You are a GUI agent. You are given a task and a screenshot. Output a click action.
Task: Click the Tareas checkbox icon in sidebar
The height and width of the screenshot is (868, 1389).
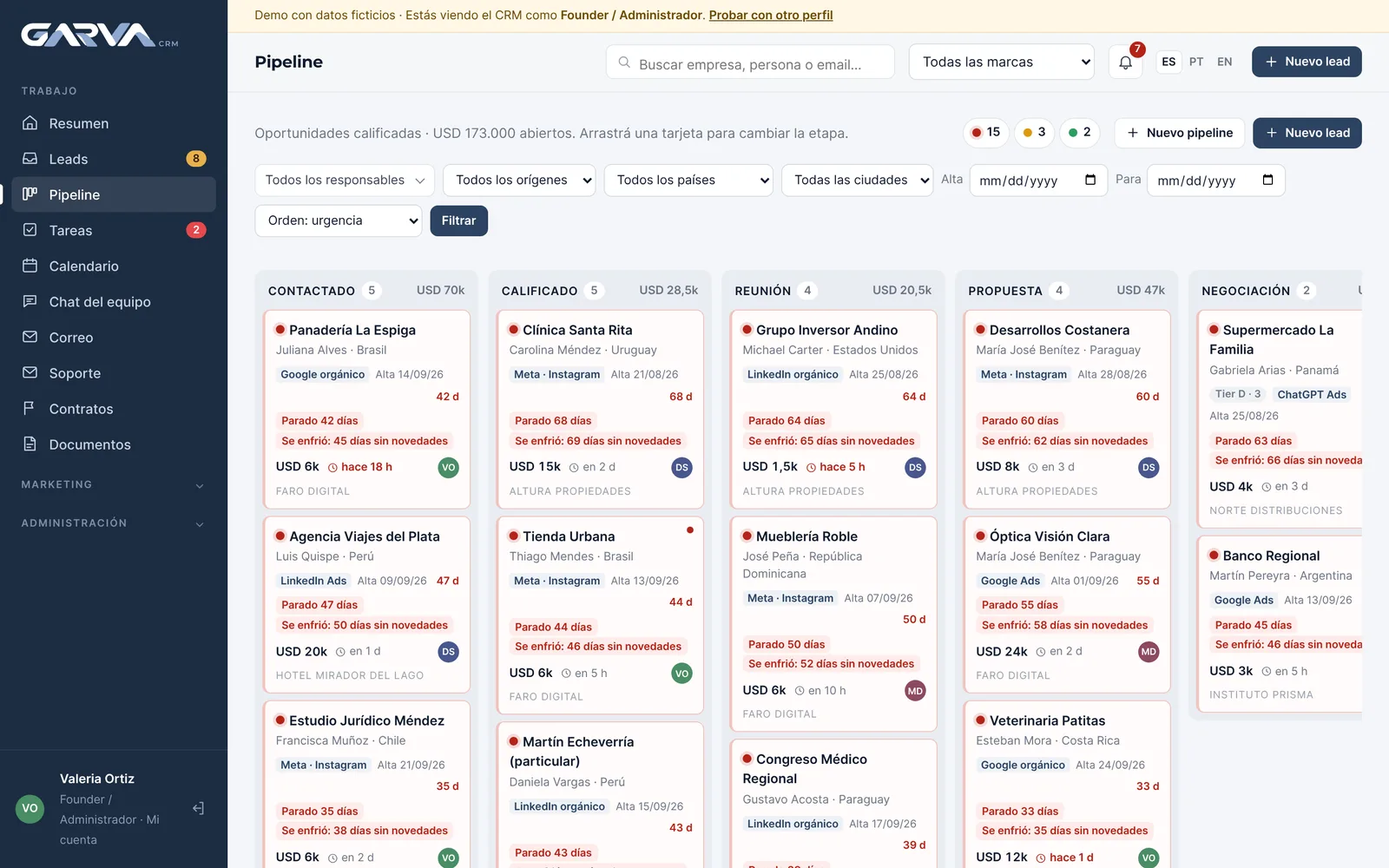tap(30, 230)
